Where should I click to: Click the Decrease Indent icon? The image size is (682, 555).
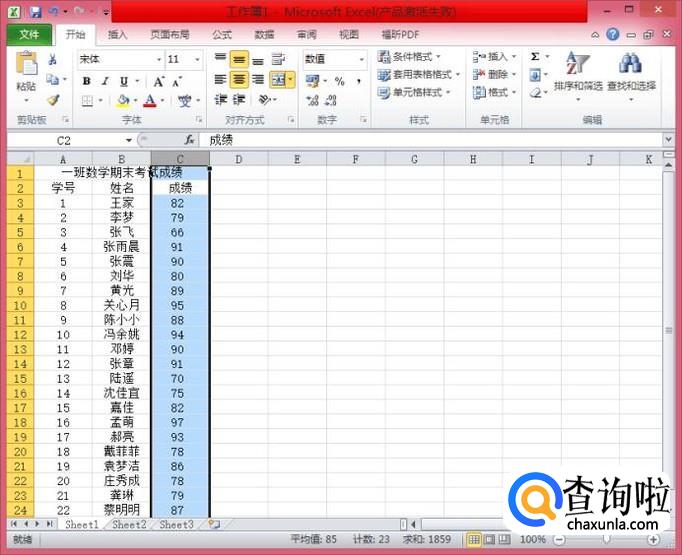[x=221, y=100]
